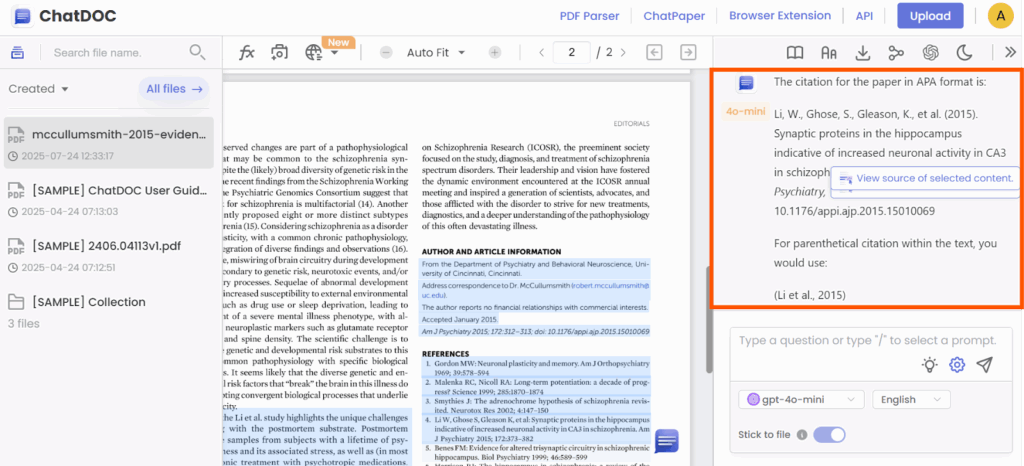Send the question with paper plane icon
The width and height of the screenshot is (1024, 466).
[x=984, y=365]
